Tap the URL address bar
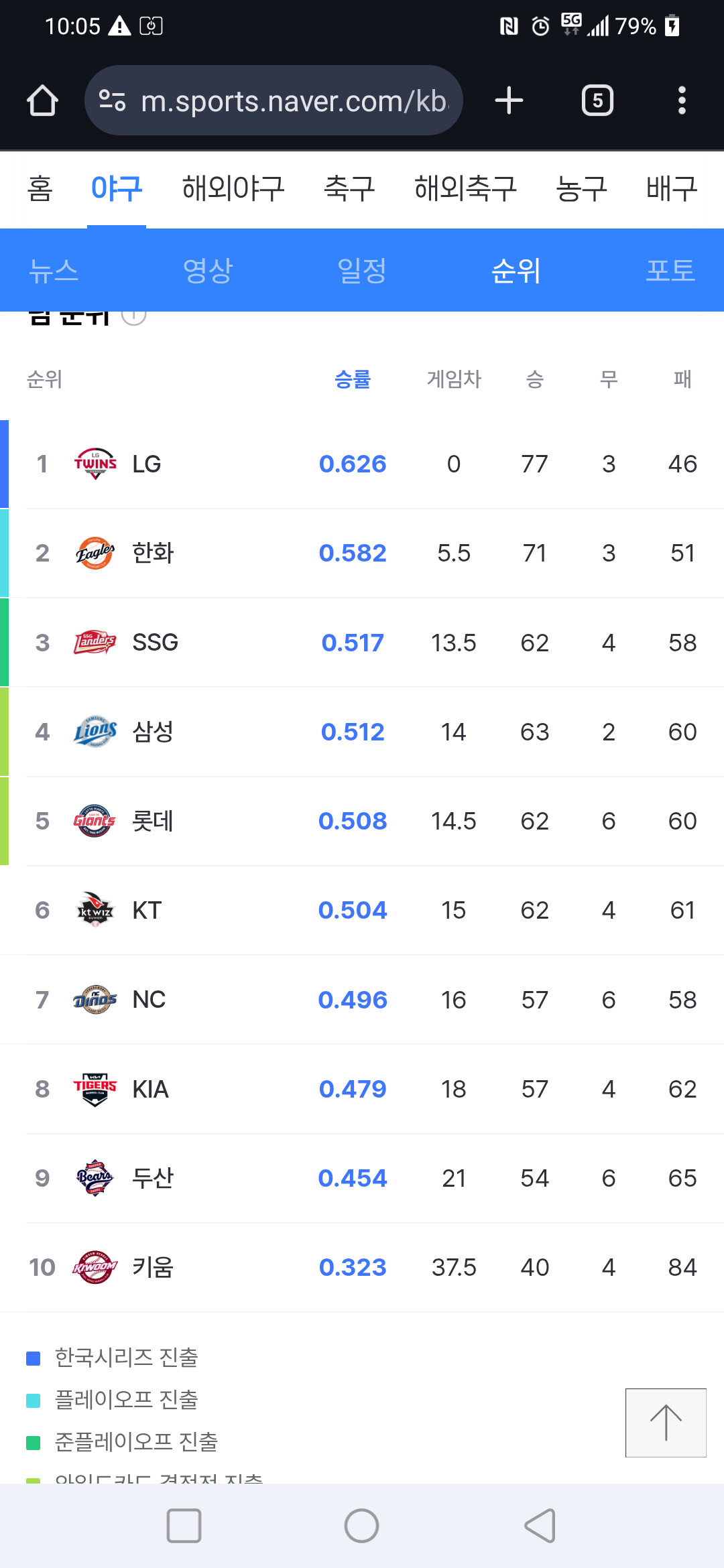This screenshot has width=724, height=1568. (294, 101)
